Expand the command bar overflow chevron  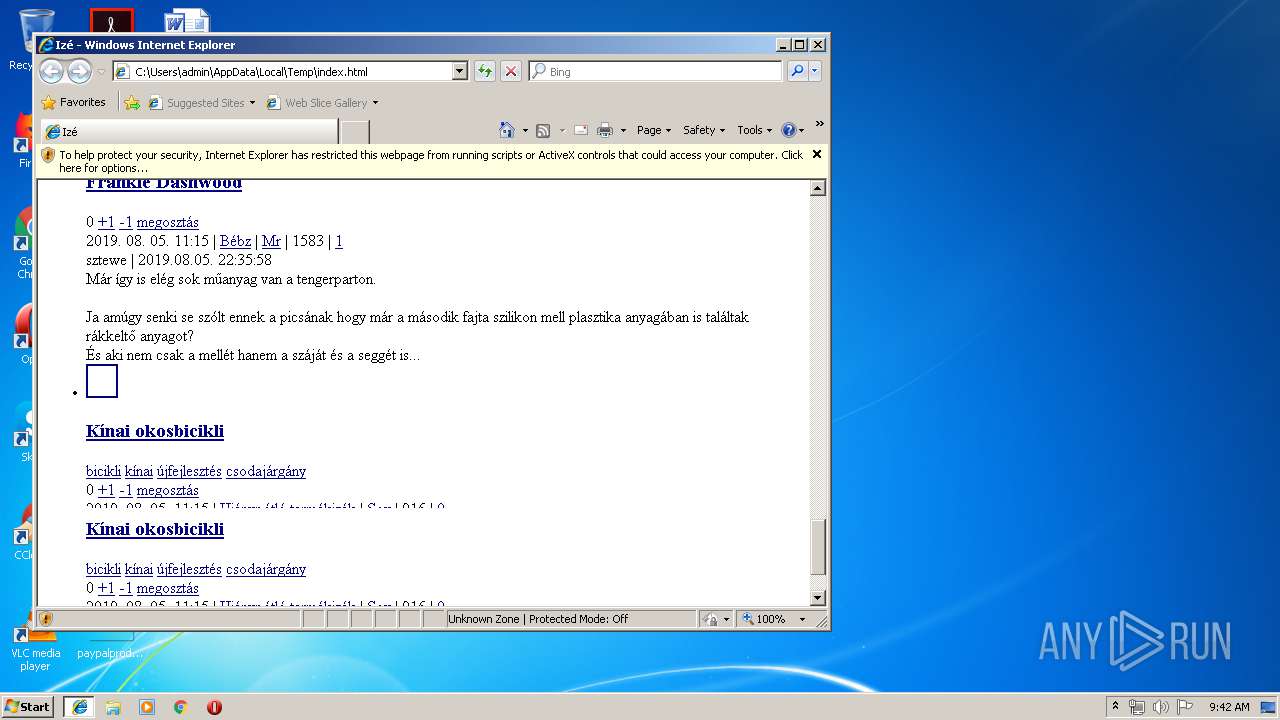819,124
